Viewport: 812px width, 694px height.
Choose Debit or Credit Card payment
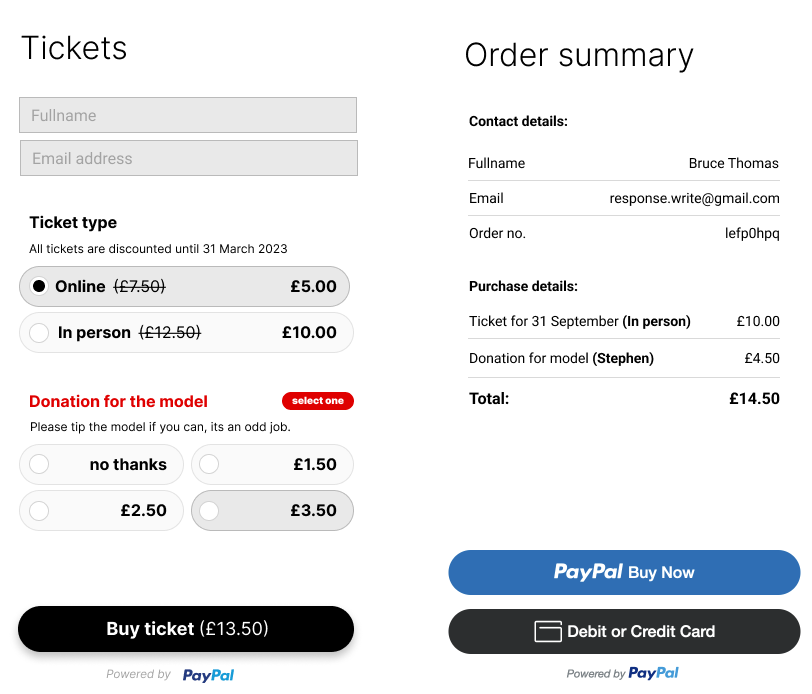(x=624, y=631)
